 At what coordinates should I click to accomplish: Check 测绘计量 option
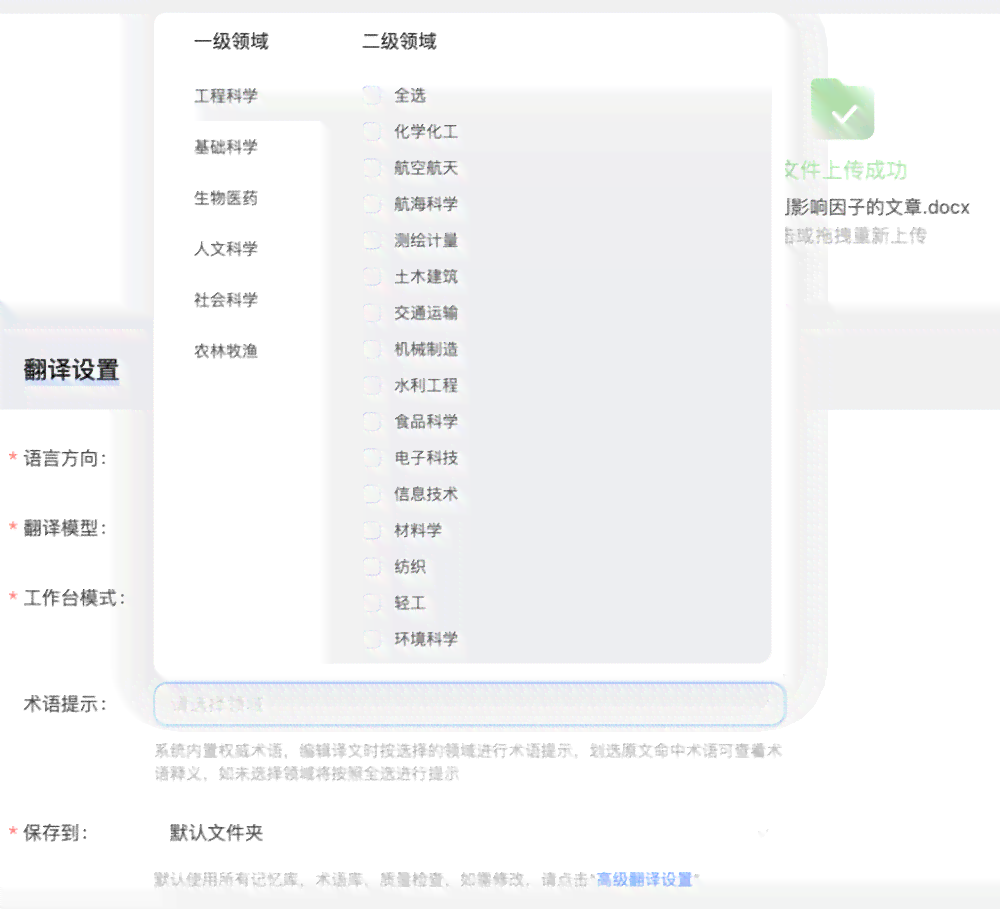tap(372, 240)
